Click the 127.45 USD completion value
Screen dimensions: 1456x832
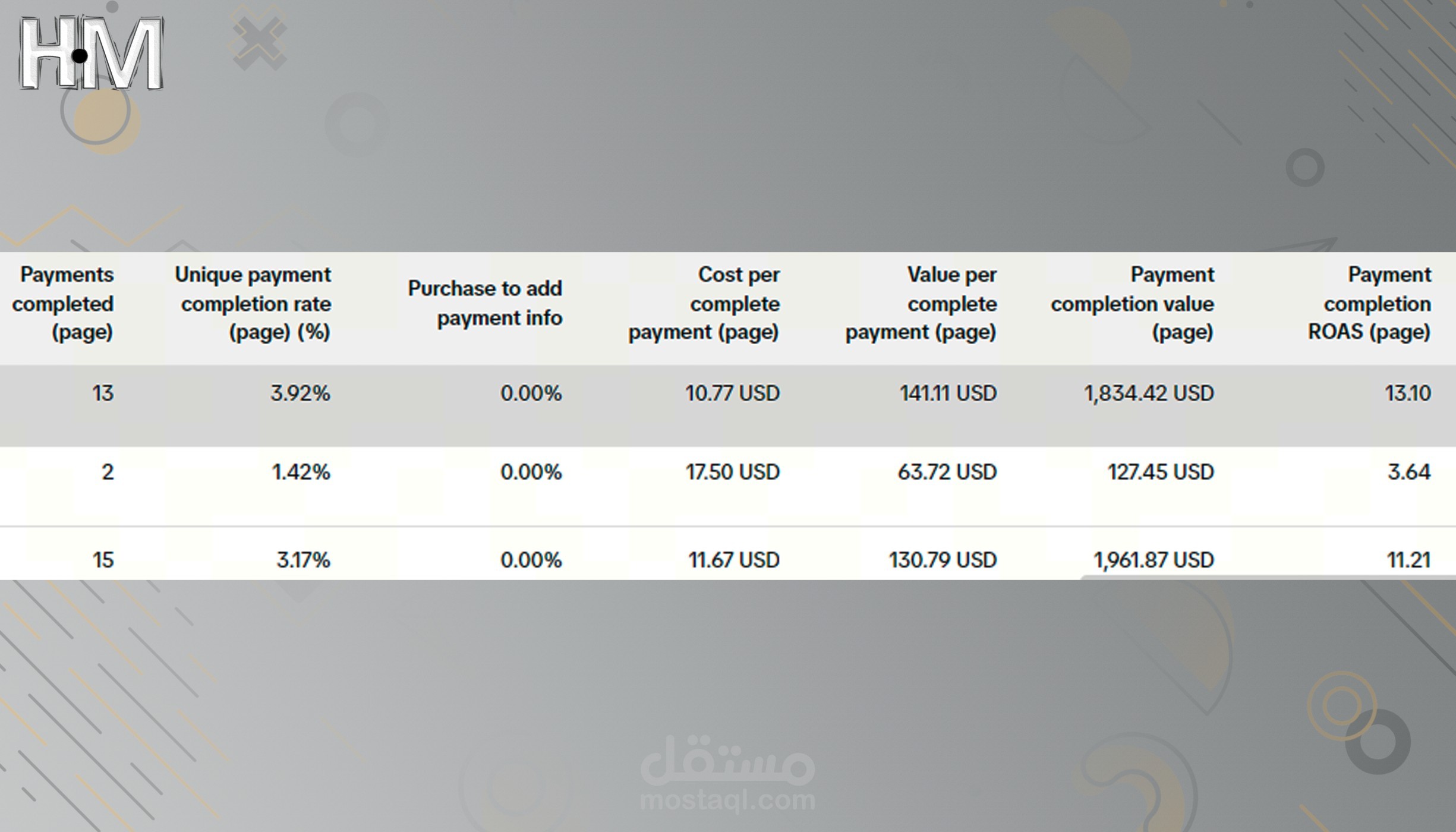(x=1160, y=472)
